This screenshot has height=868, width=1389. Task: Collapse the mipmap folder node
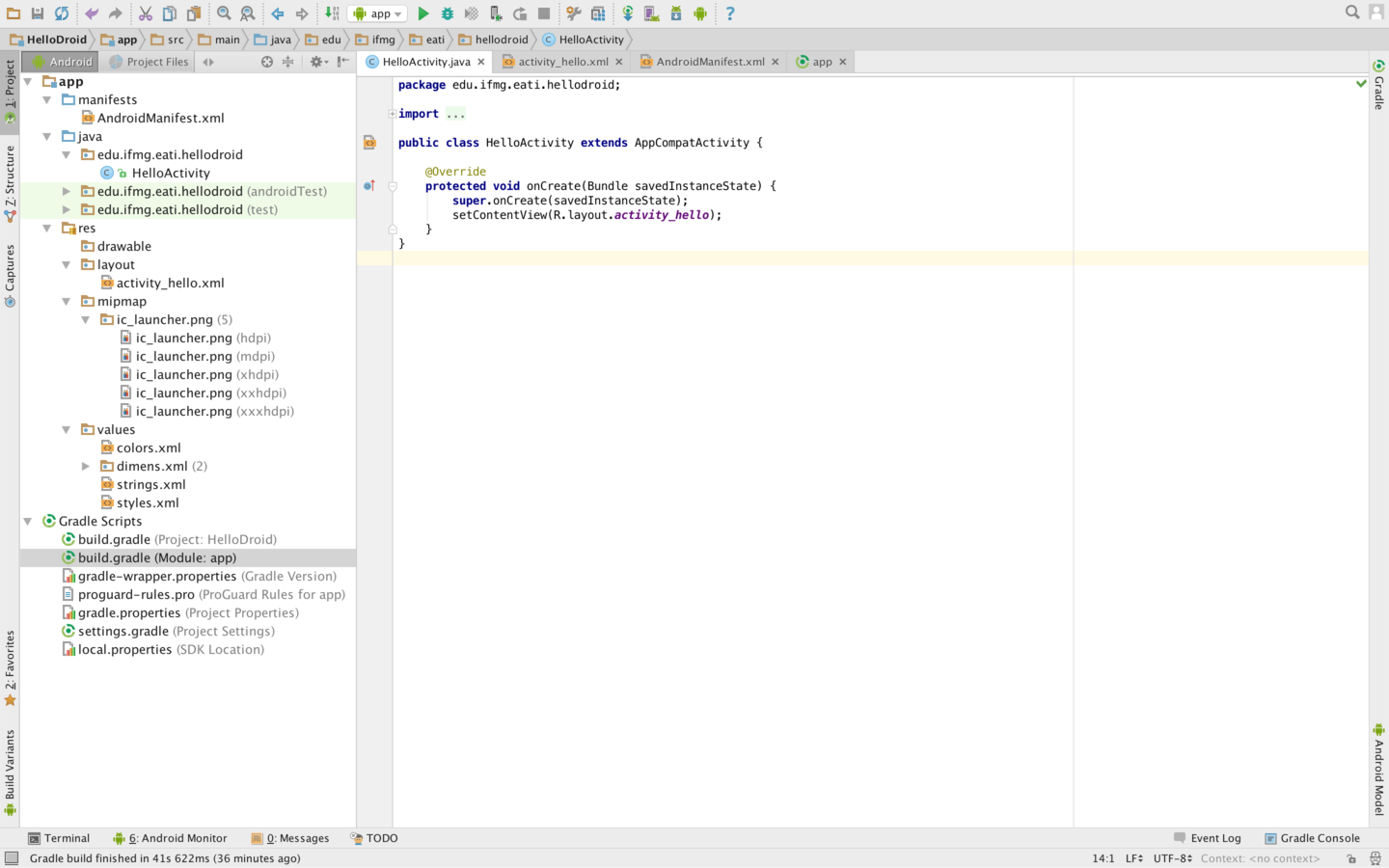click(x=67, y=302)
